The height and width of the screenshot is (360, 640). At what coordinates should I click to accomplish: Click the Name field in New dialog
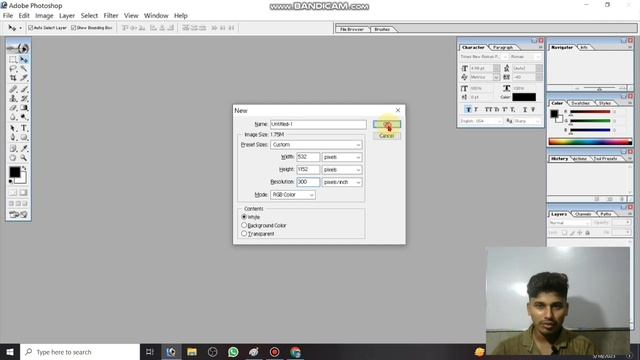click(x=318, y=124)
